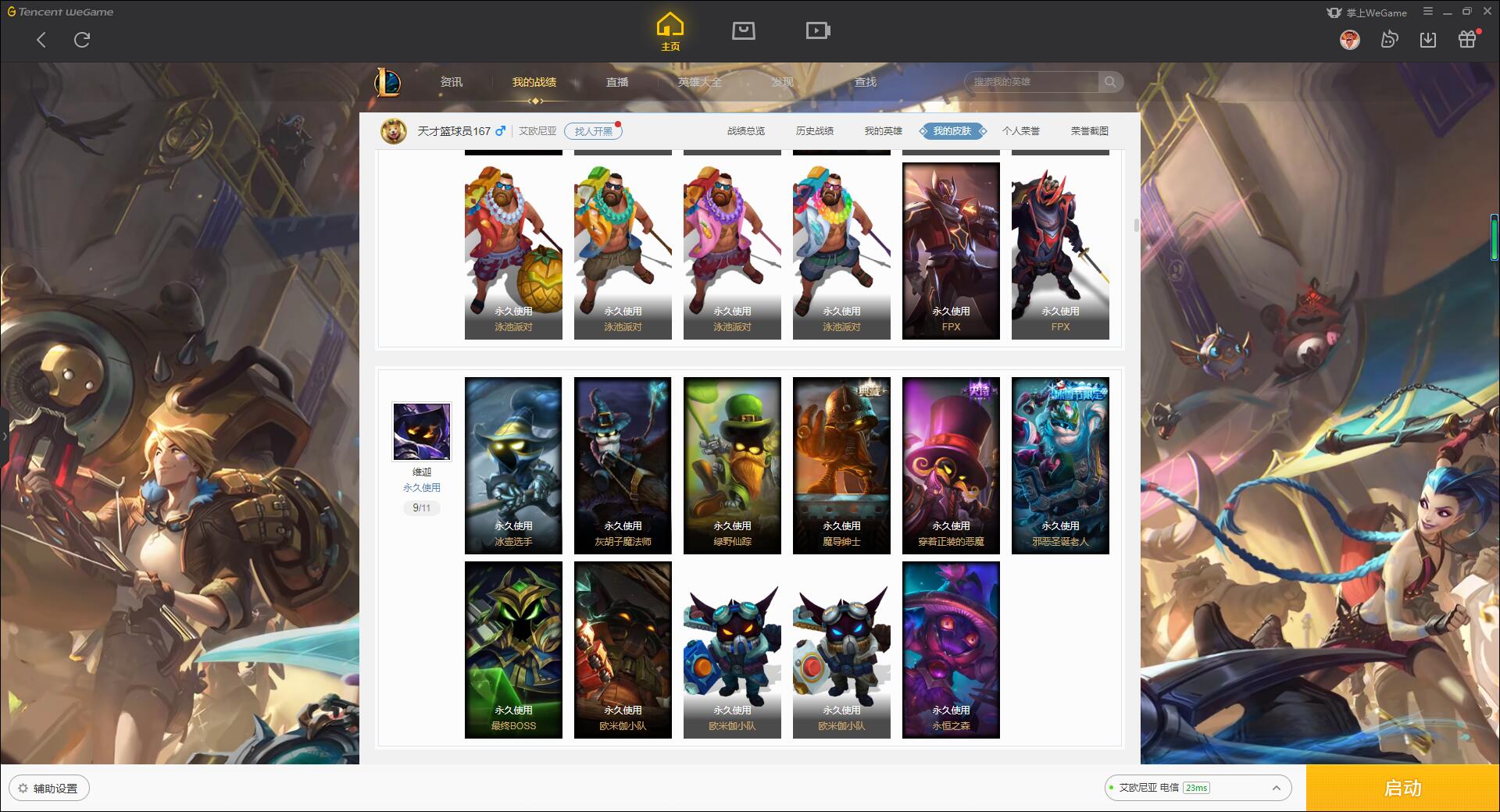Open the 查找 tab
The height and width of the screenshot is (812, 1500).
[866, 82]
